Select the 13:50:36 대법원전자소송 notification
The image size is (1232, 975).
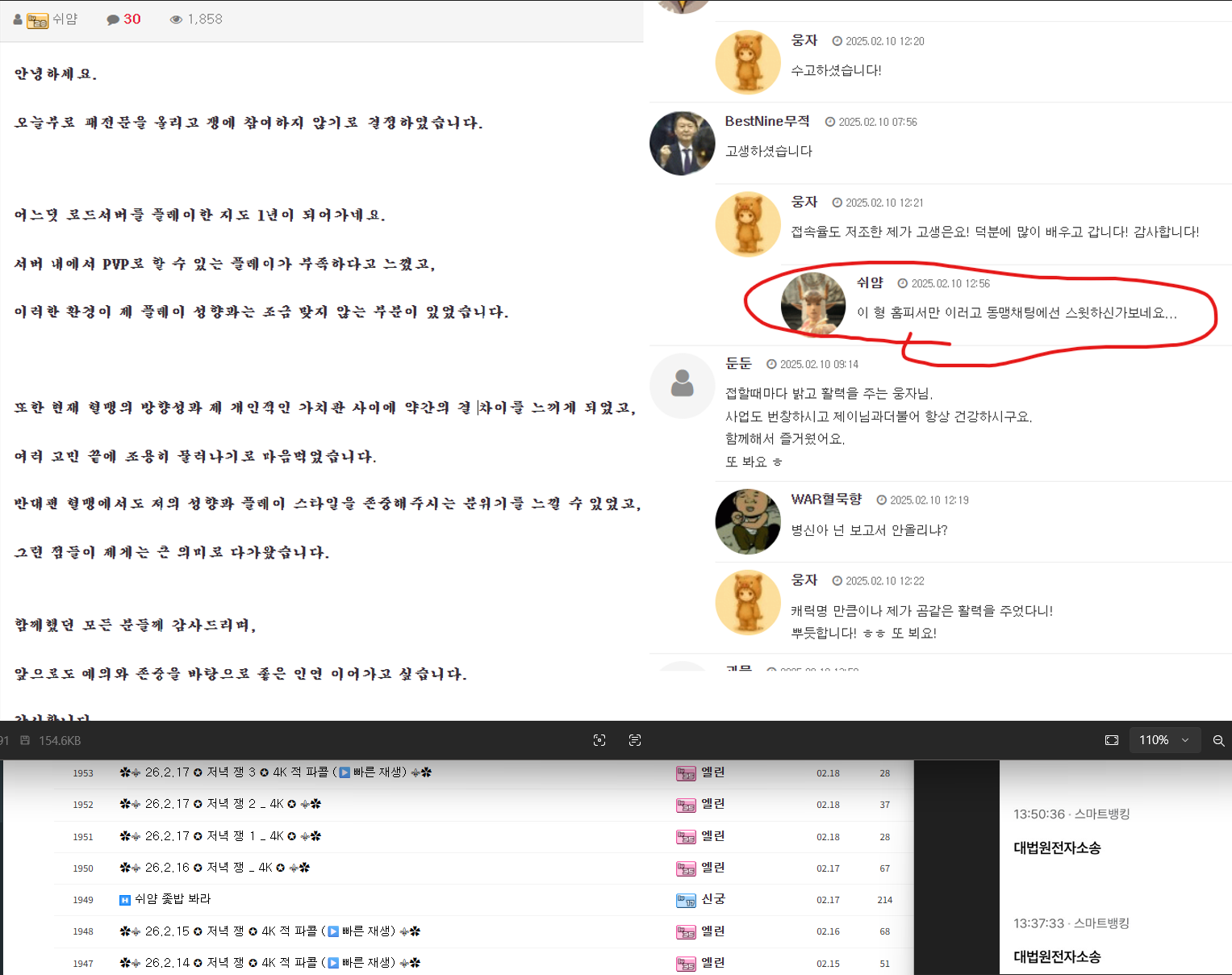tap(1057, 847)
